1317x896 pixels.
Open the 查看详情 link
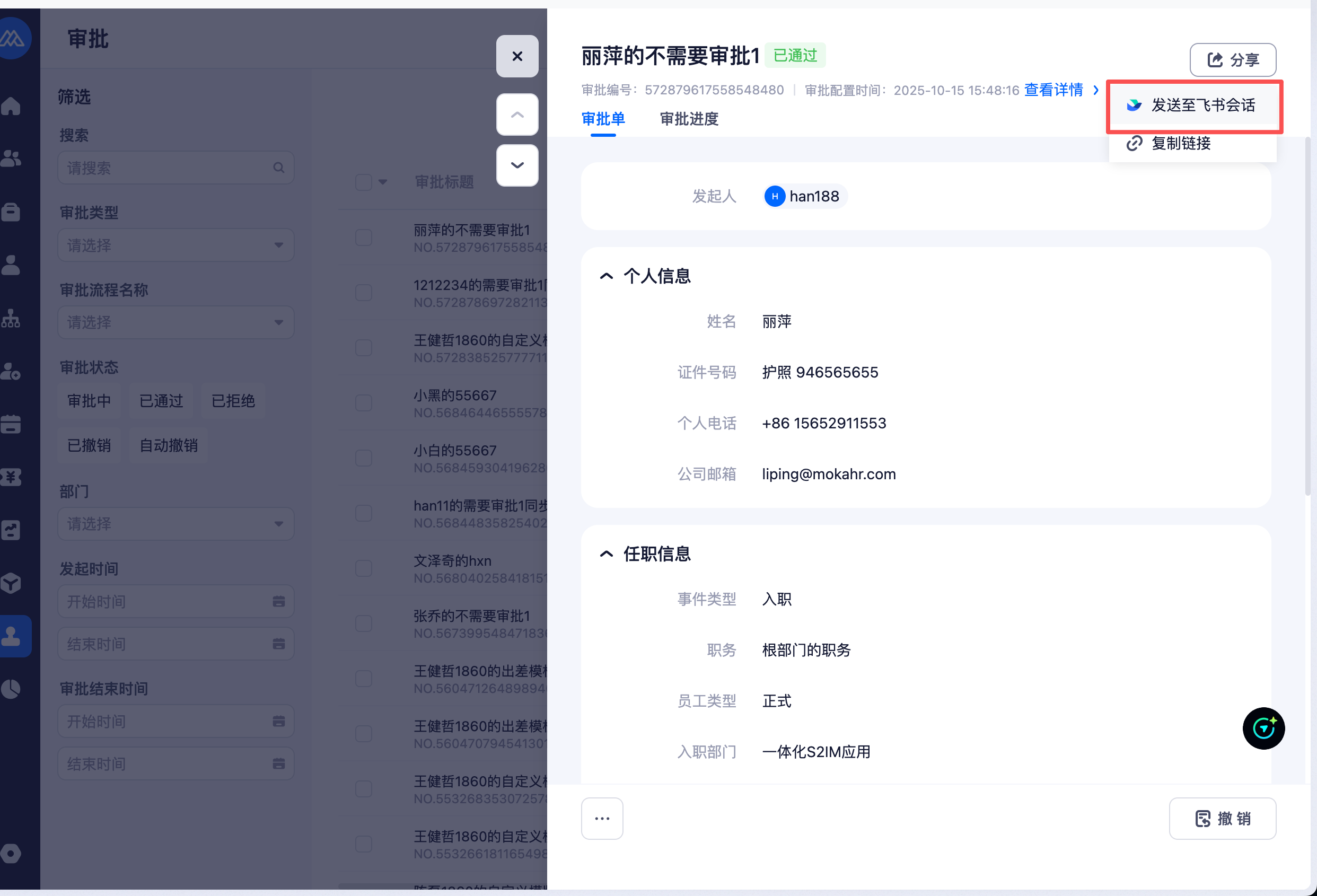pyautogui.click(x=1053, y=90)
